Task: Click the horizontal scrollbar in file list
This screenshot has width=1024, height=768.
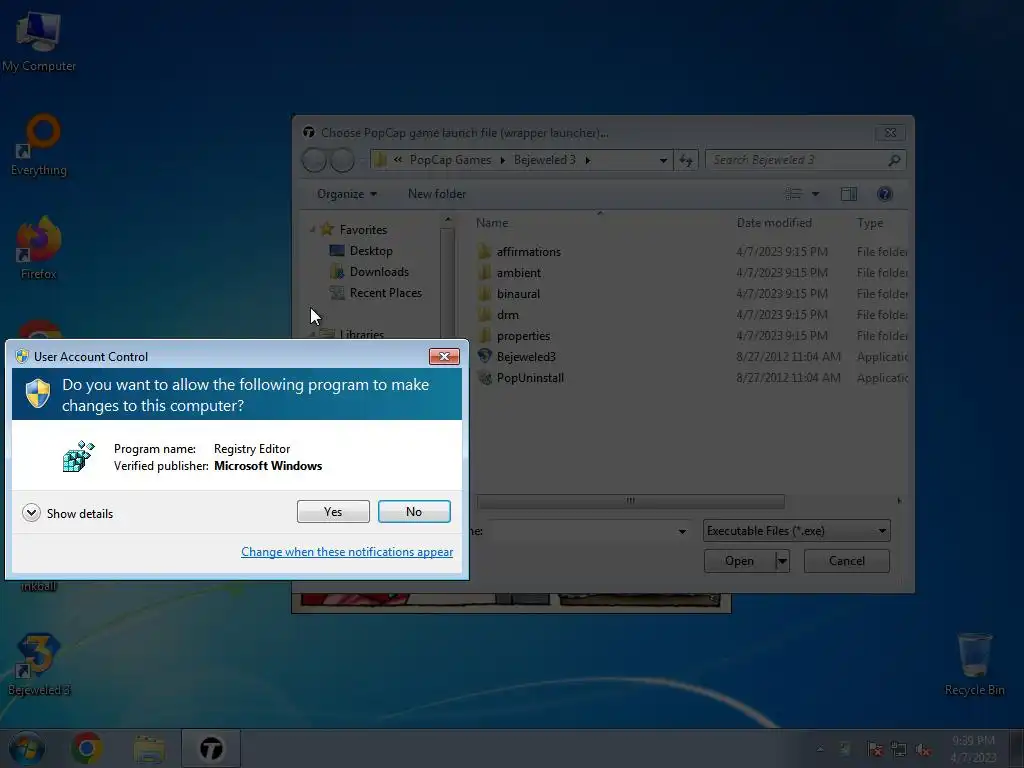Action: 631,501
